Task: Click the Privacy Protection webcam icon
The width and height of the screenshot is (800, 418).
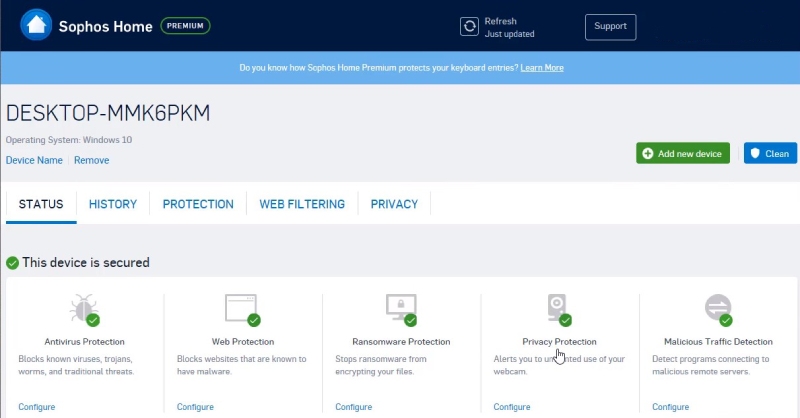Action: [559, 309]
